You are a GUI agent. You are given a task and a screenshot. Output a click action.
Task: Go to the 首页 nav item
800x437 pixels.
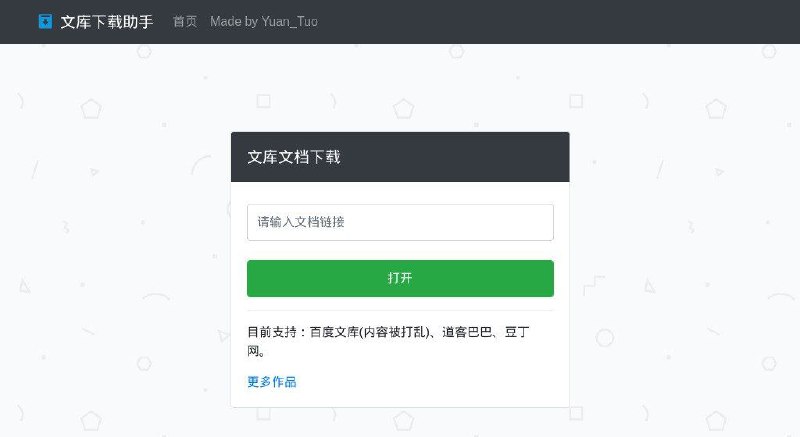pyautogui.click(x=185, y=21)
